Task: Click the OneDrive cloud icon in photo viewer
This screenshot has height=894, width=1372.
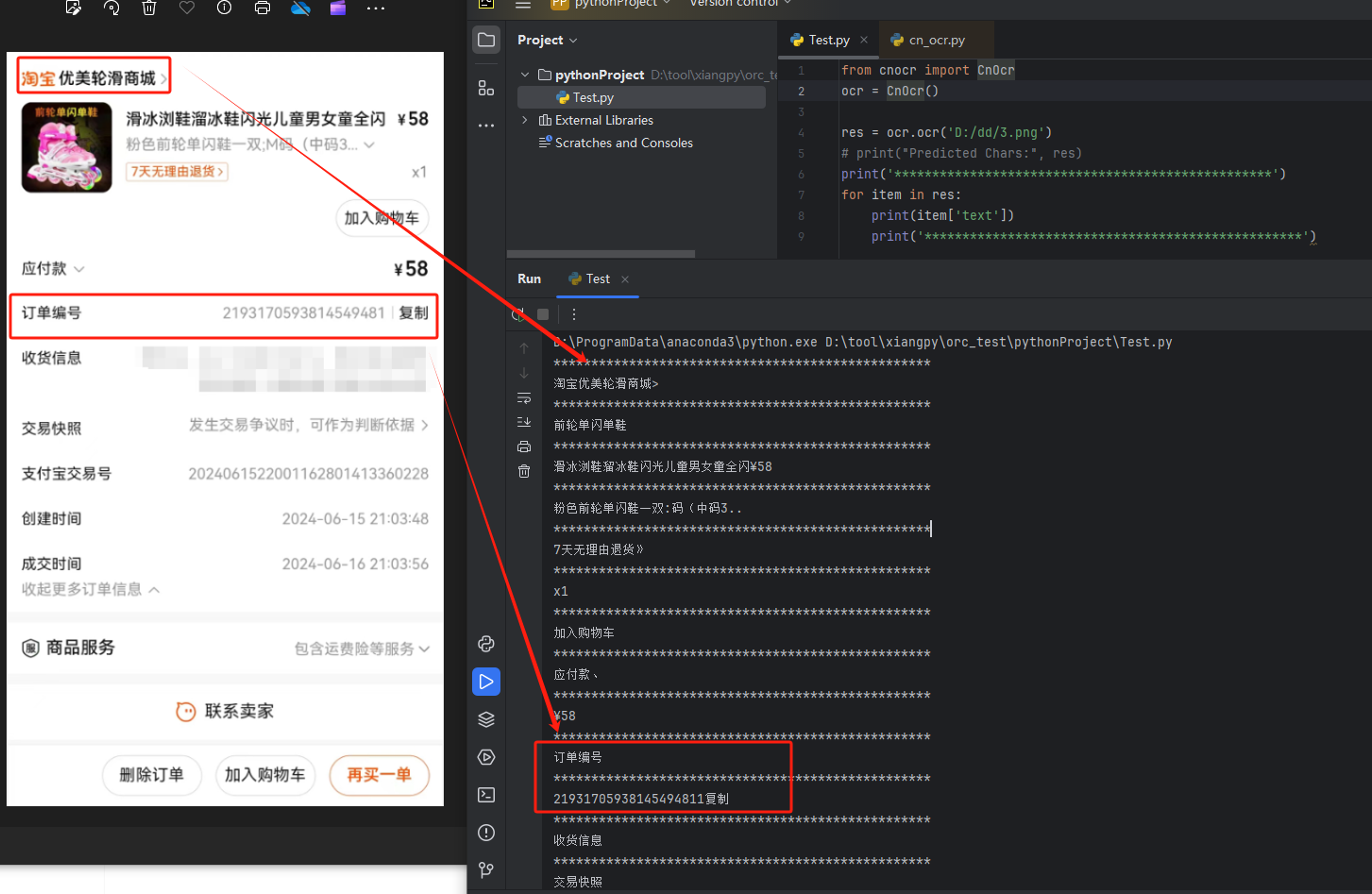Action: pyautogui.click(x=300, y=8)
